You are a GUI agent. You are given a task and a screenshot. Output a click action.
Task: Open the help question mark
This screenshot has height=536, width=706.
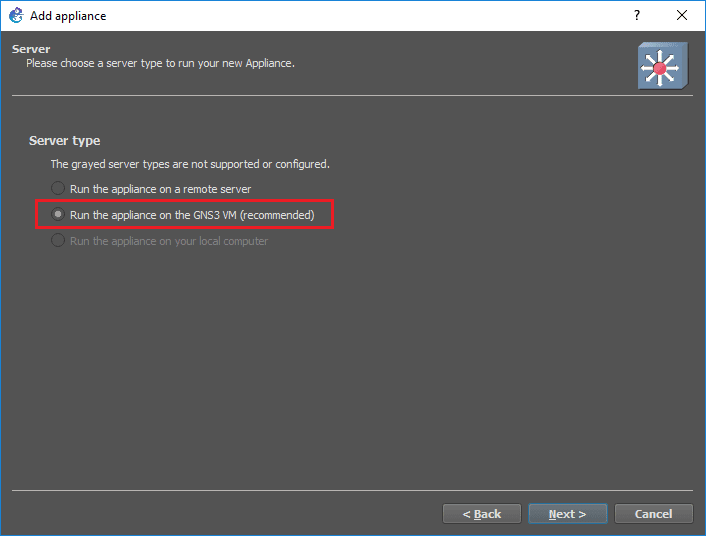(x=637, y=15)
